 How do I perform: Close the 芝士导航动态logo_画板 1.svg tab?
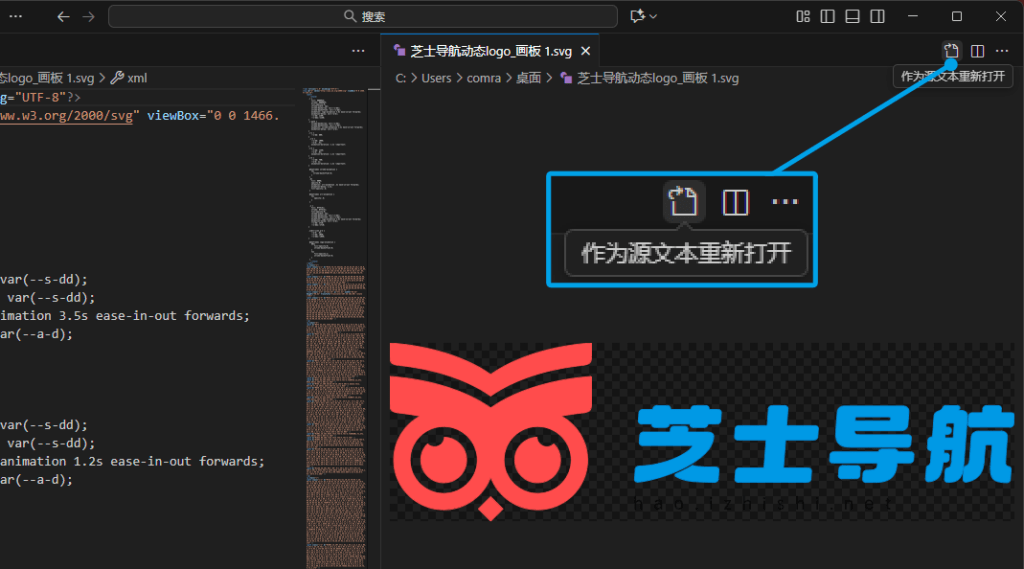(x=586, y=51)
